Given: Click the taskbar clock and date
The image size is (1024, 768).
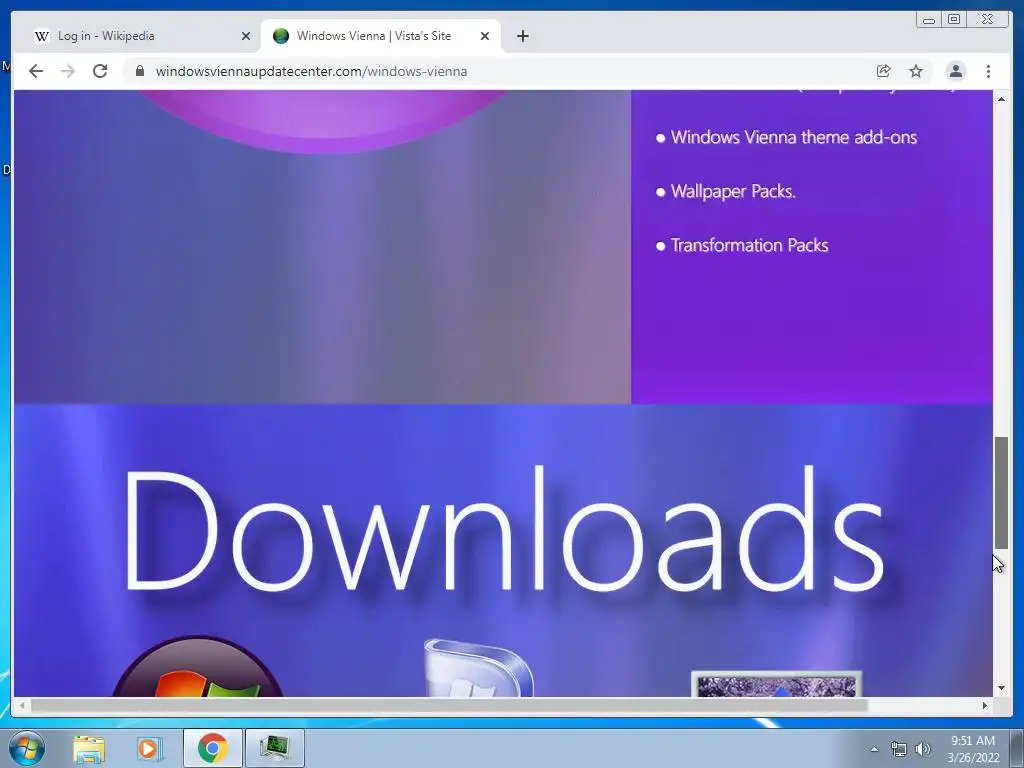Looking at the screenshot, I should point(973,749).
